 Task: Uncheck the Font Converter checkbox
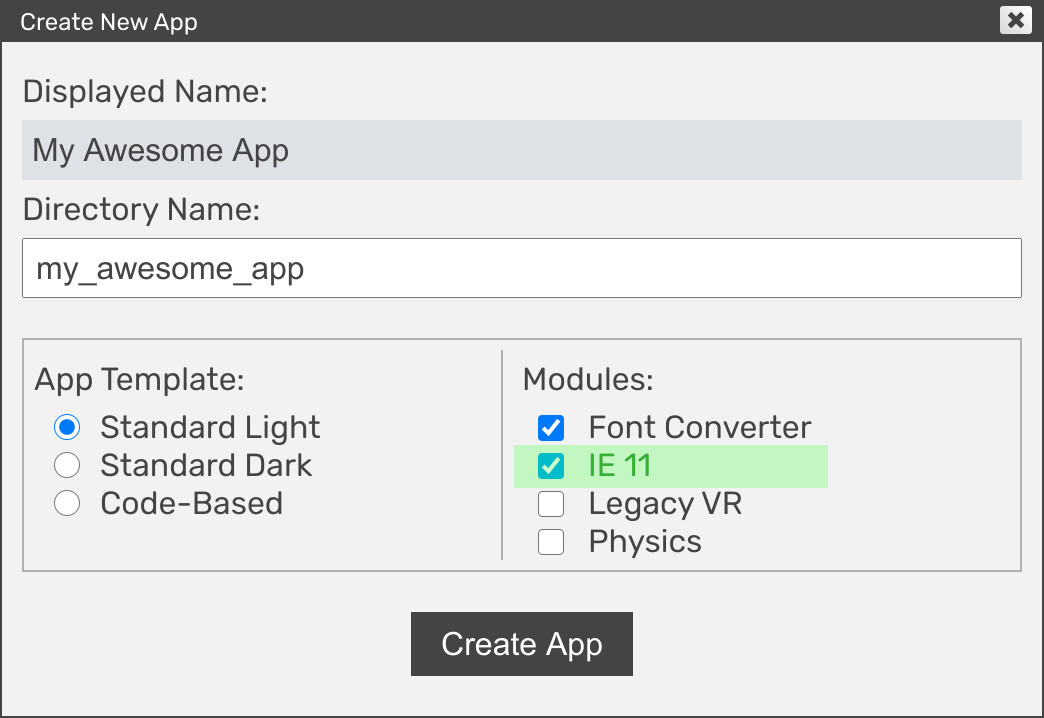[x=551, y=428]
